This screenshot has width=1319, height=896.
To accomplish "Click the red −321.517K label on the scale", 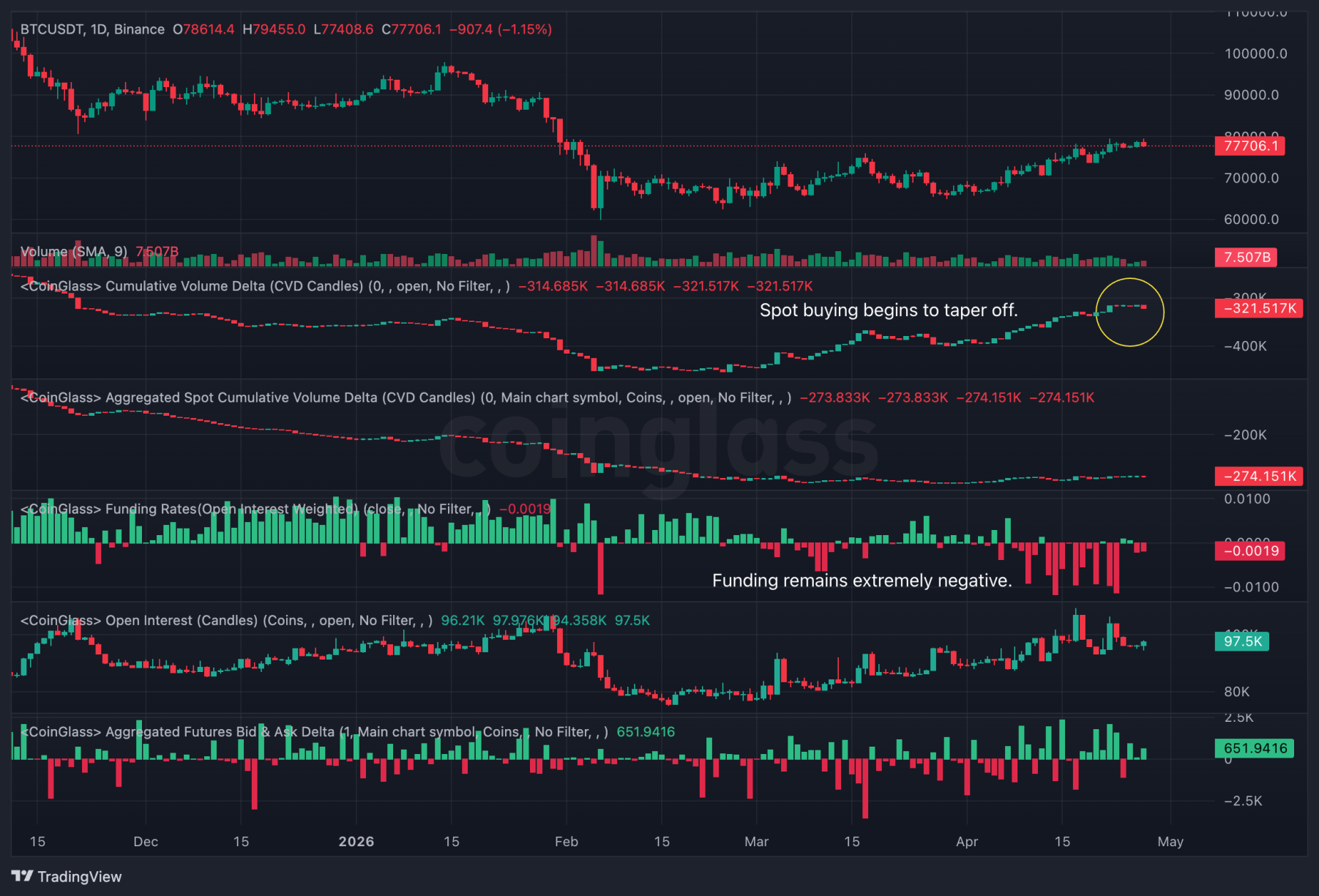I will point(1259,308).
